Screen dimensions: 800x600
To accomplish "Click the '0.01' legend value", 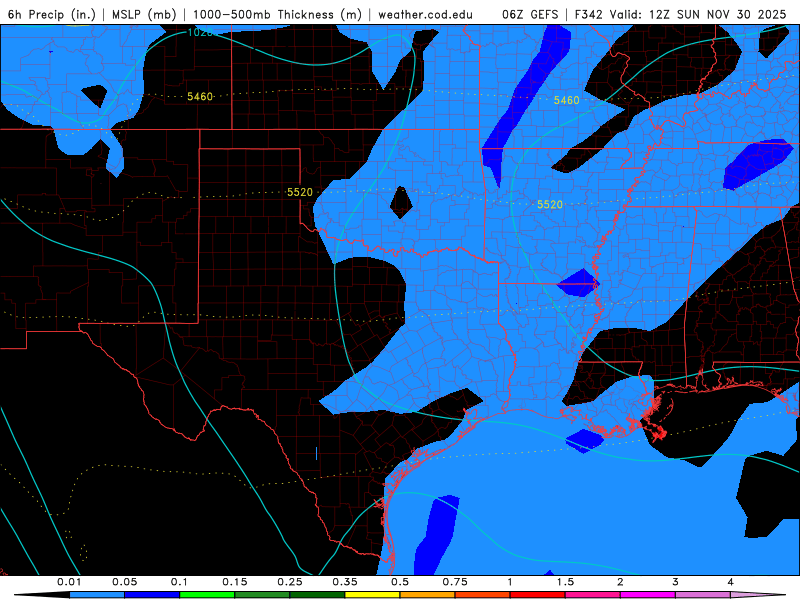I will click(69, 582).
